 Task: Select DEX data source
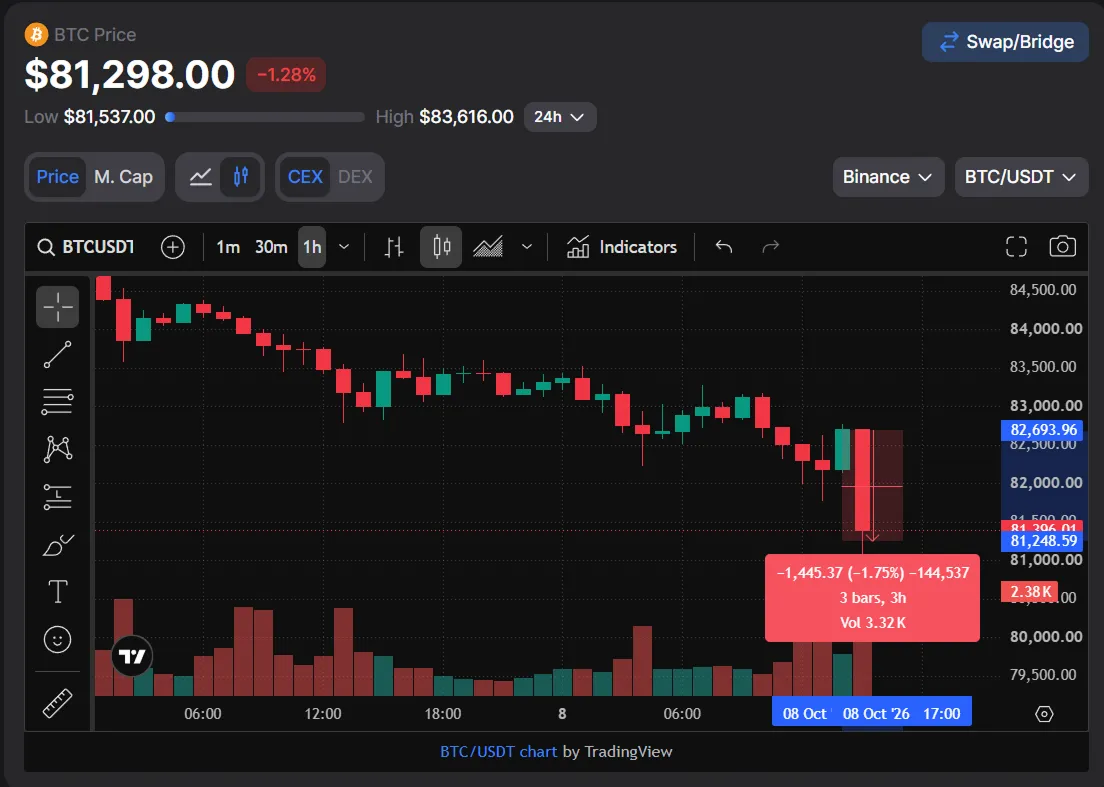[355, 177]
